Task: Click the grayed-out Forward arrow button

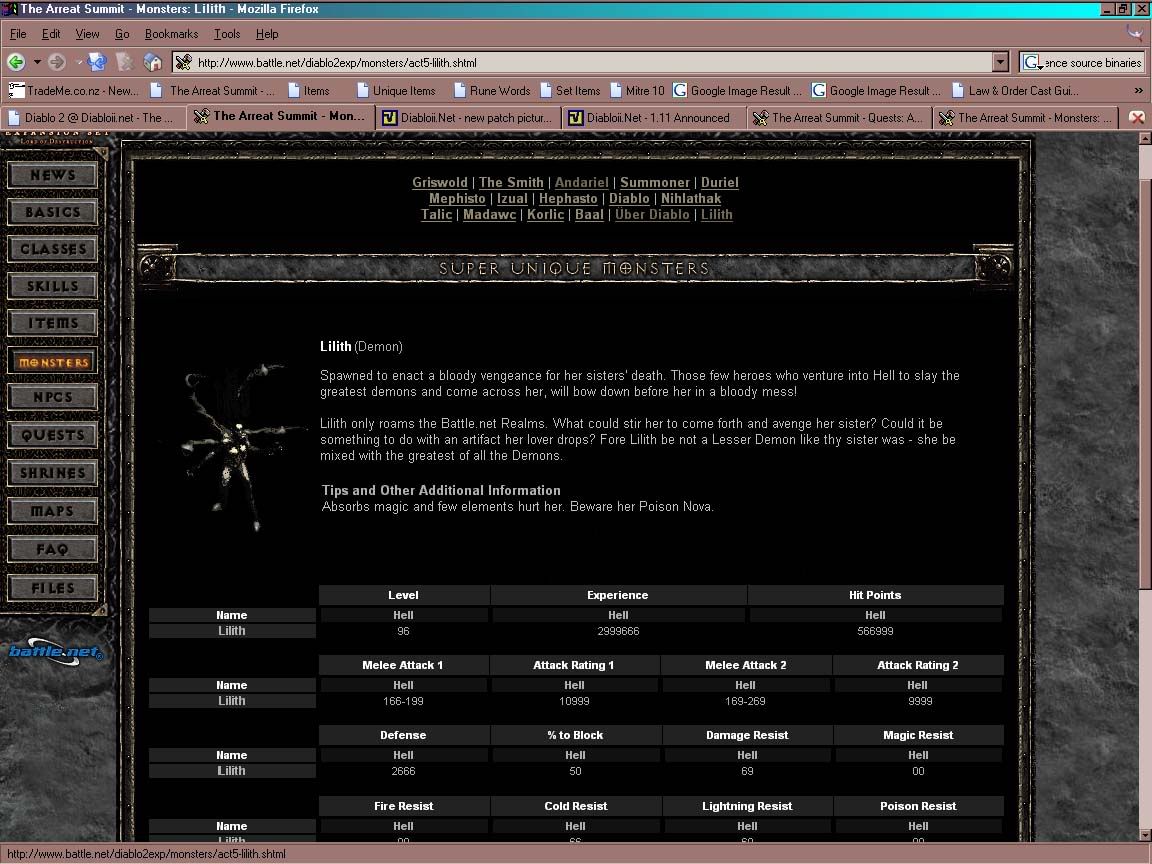Action: (x=57, y=62)
